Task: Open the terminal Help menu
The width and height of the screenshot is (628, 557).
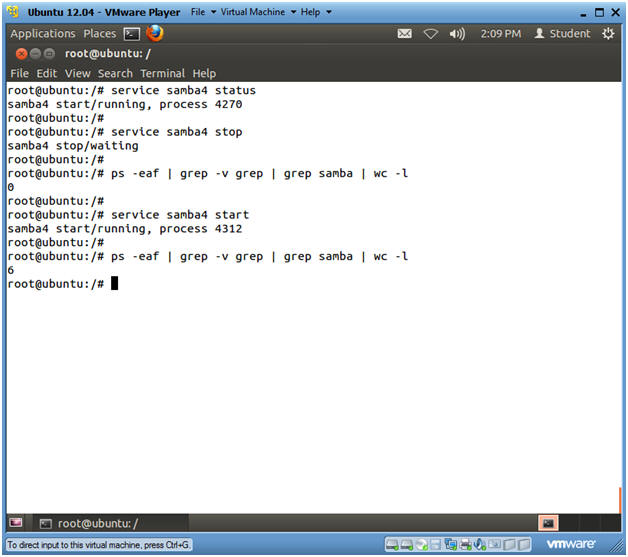Action: pos(204,74)
